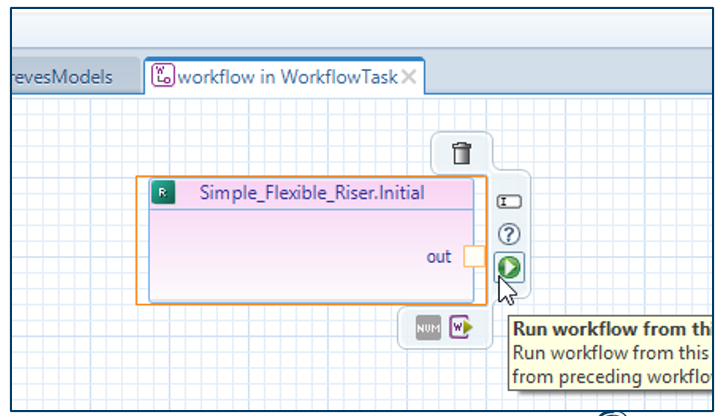
Task: Close the workflow in WorkflowTask tab
Action: click(x=408, y=77)
